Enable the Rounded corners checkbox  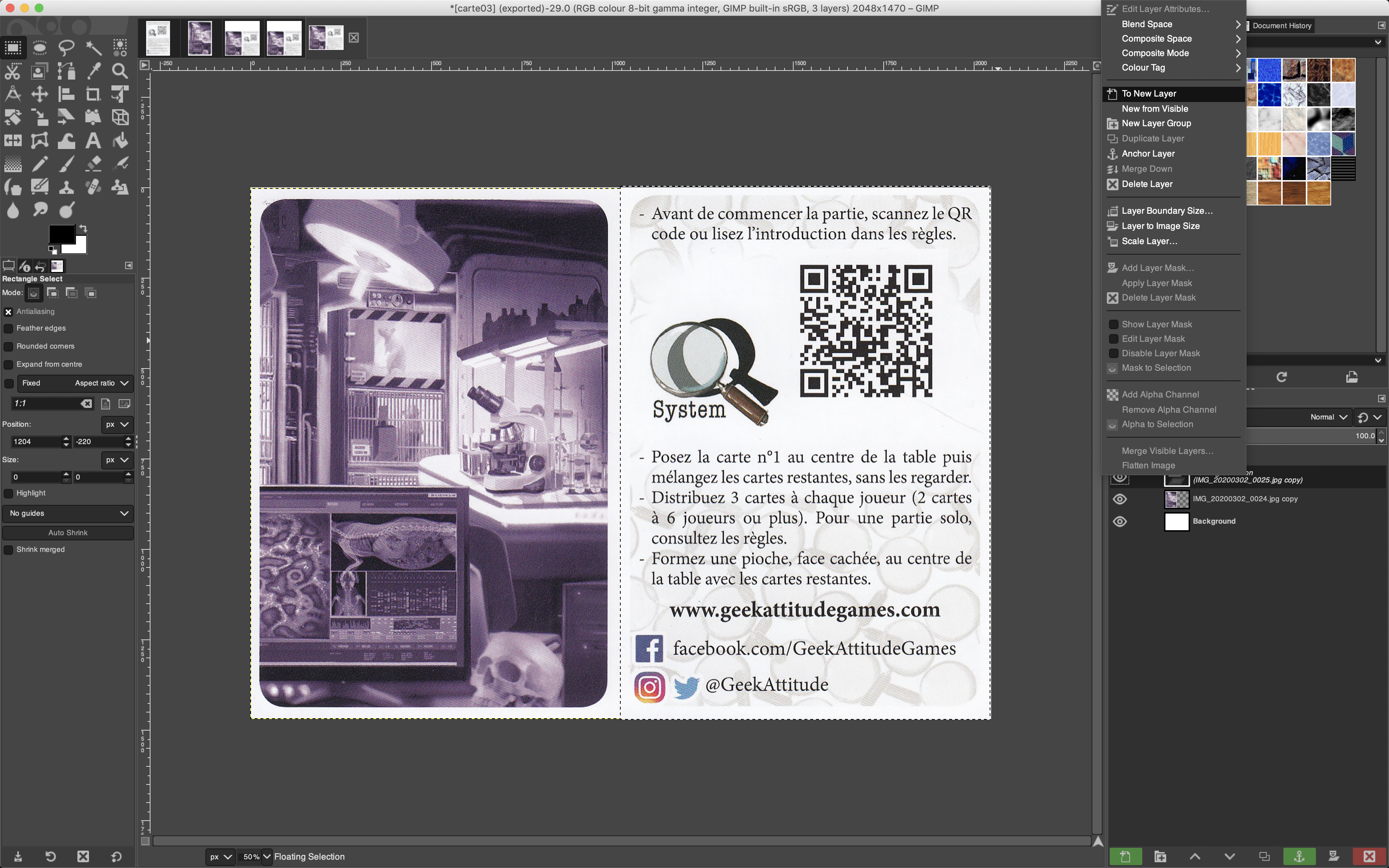pos(9,347)
